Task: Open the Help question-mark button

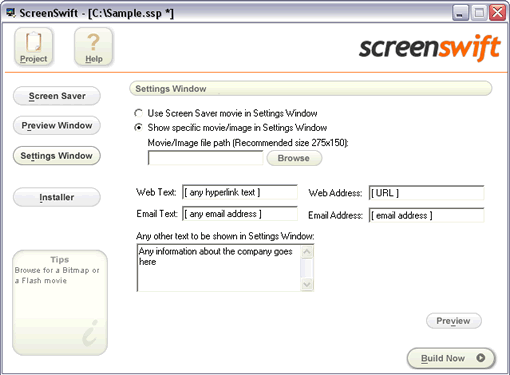Action: (94, 46)
